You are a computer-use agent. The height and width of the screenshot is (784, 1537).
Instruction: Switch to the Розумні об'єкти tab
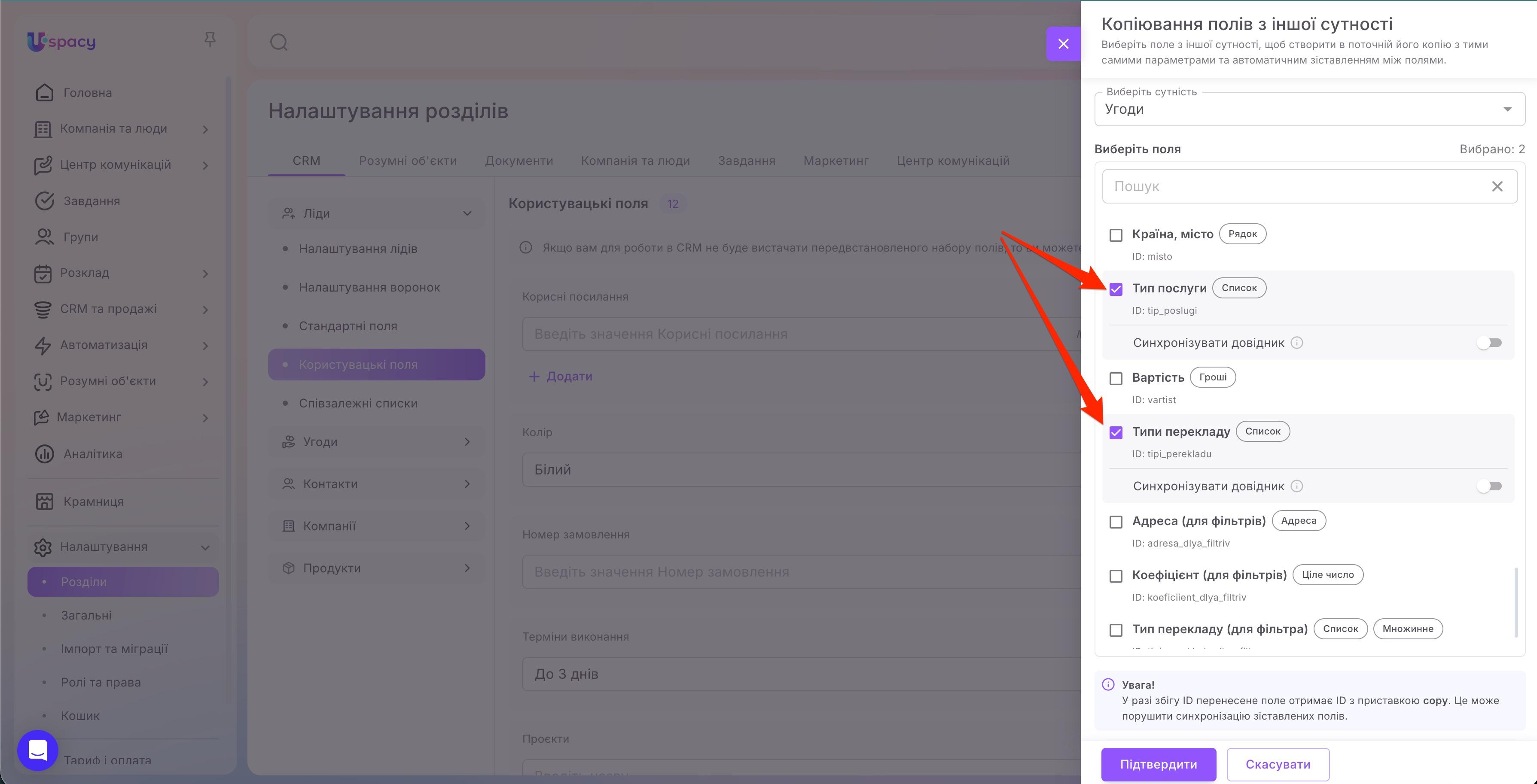click(408, 161)
